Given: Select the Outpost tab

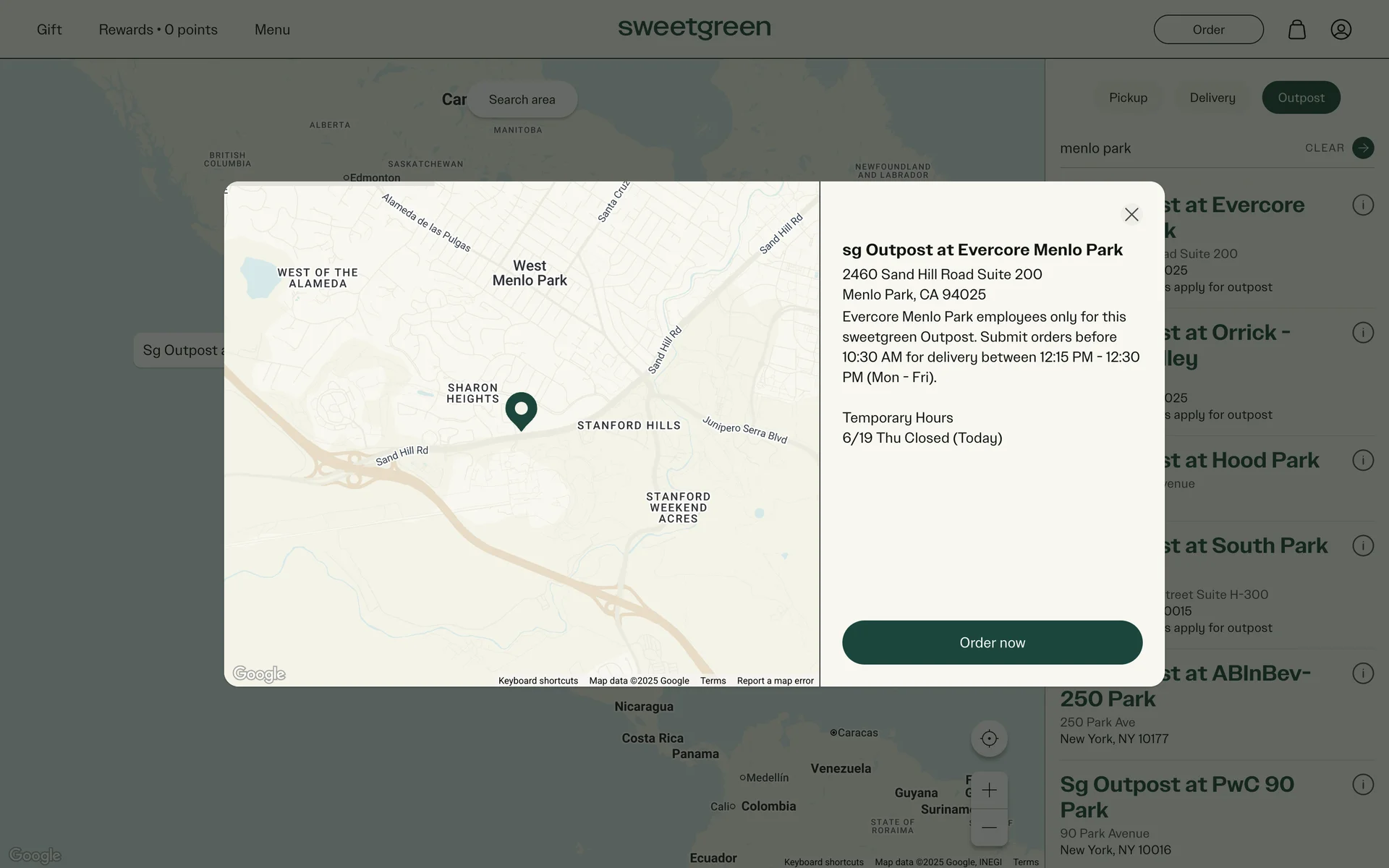Looking at the screenshot, I should pyautogui.click(x=1301, y=98).
